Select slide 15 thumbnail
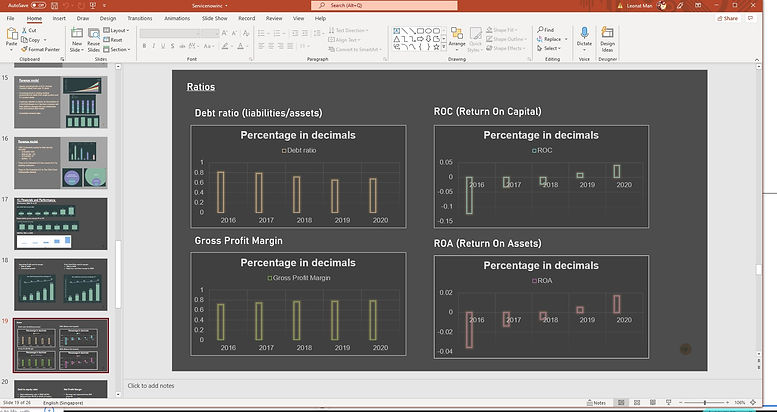777x412 pixels. pyautogui.click(x=60, y=102)
